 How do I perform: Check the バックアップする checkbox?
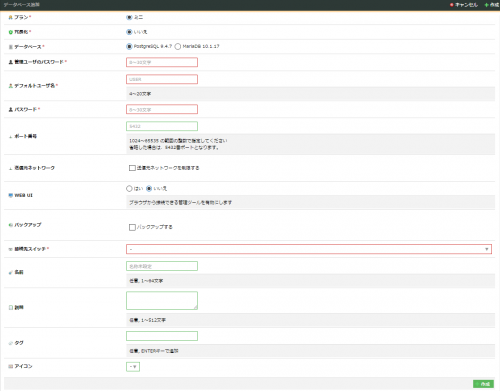pyautogui.click(x=132, y=227)
